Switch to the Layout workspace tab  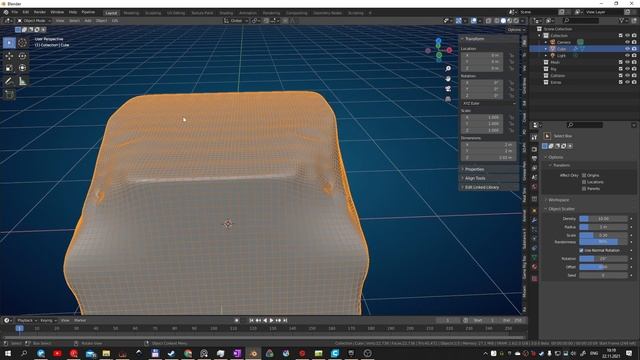coord(111,13)
